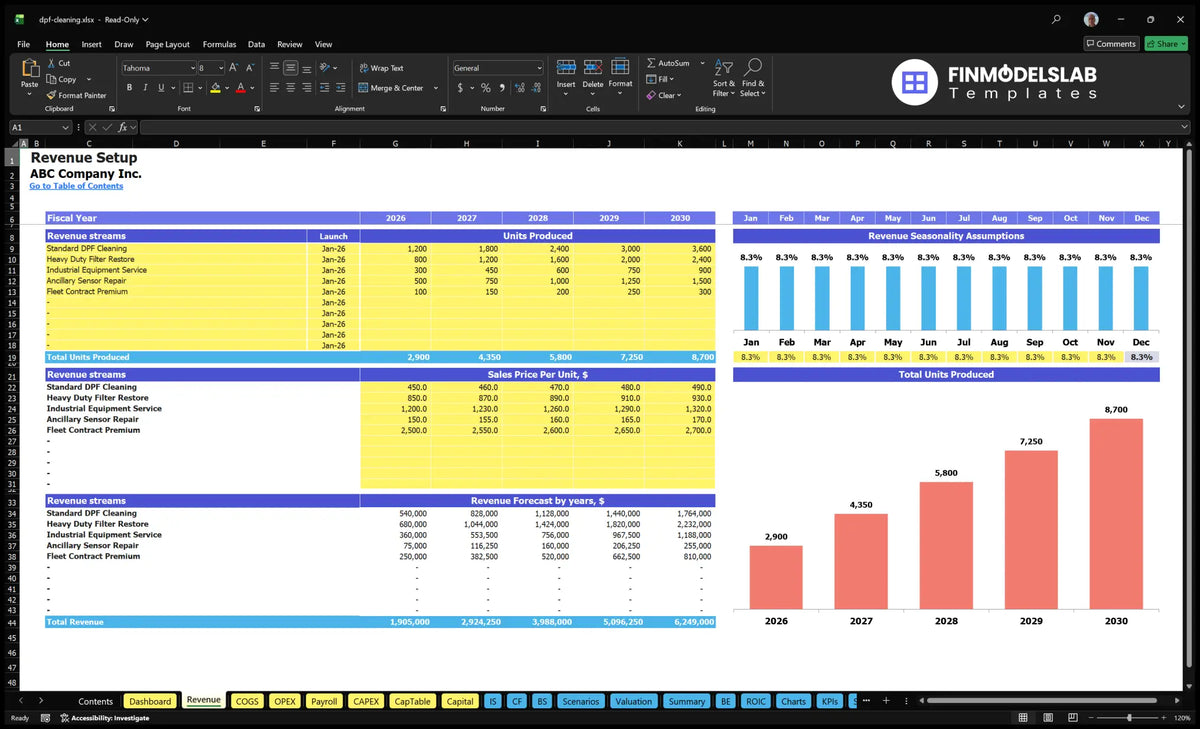The image size is (1200, 729).
Task: Open the Format cells icon
Action: 620,67
